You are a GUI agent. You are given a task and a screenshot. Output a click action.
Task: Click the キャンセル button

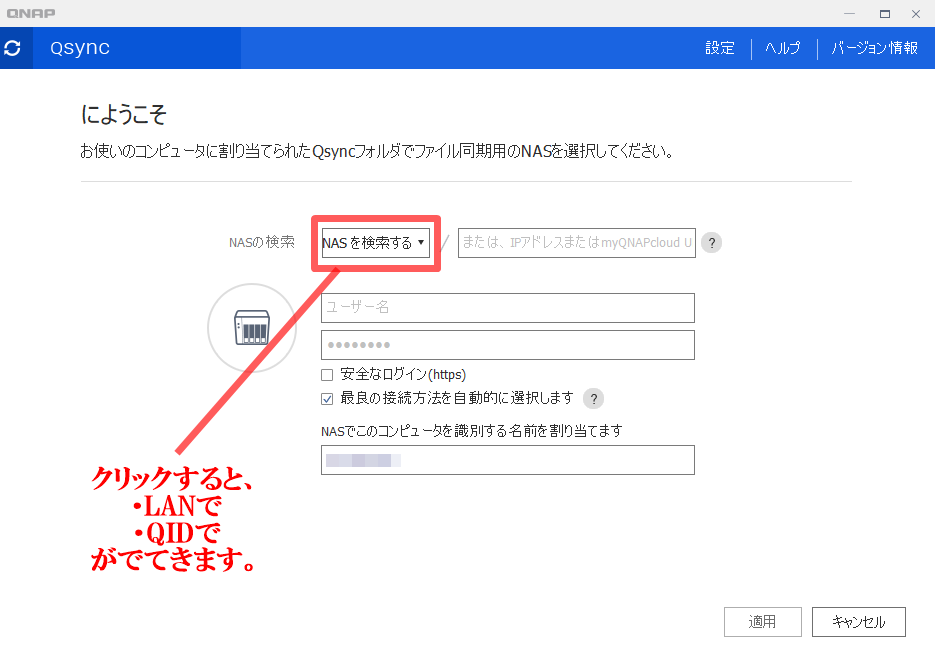coord(859,622)
